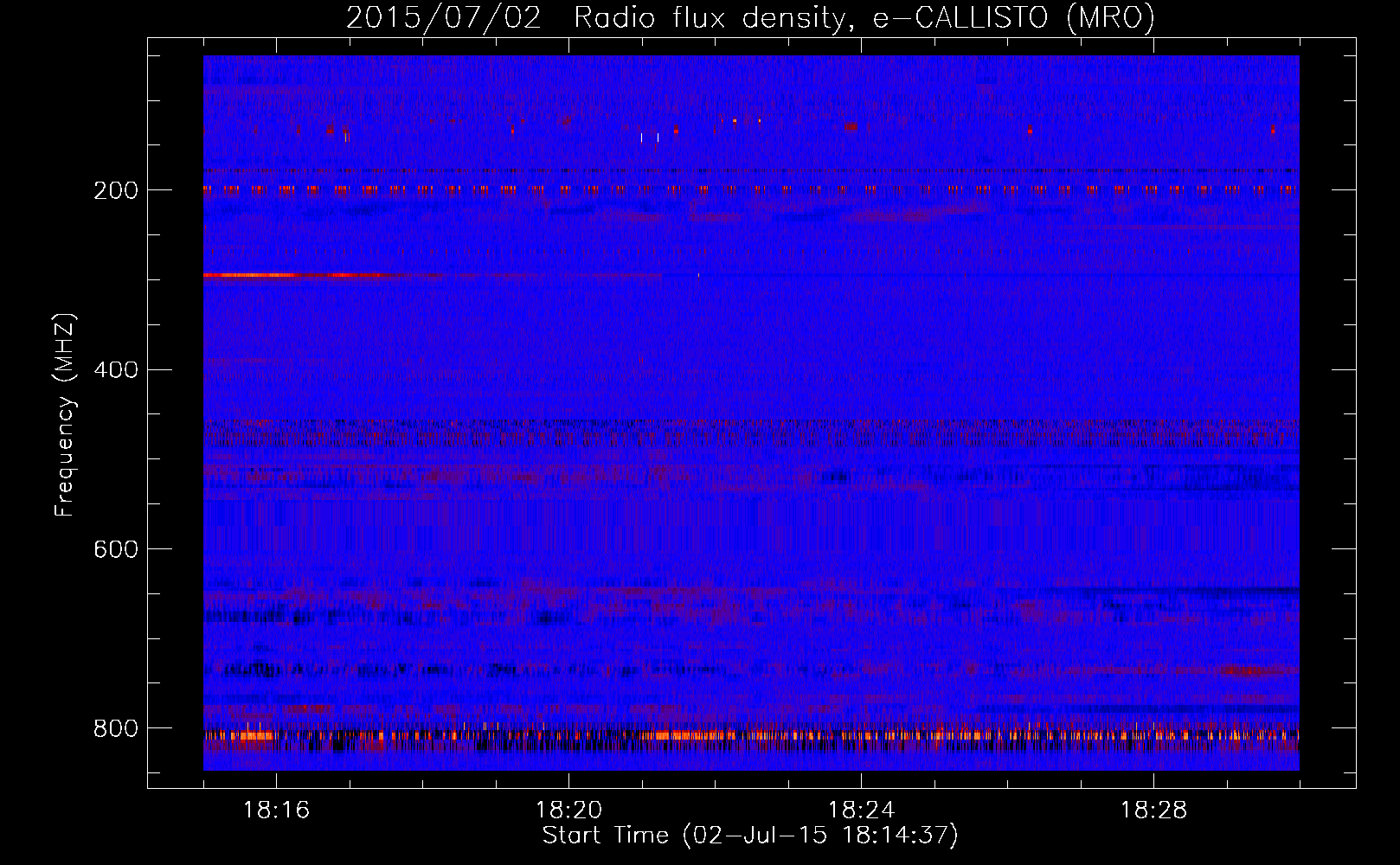Image resolution: width=1400 pixels, height=865 pixels.
Task: Click the 'Start Time (02-Jul-15 18:14:37)' label
Action: click(750, 836)
